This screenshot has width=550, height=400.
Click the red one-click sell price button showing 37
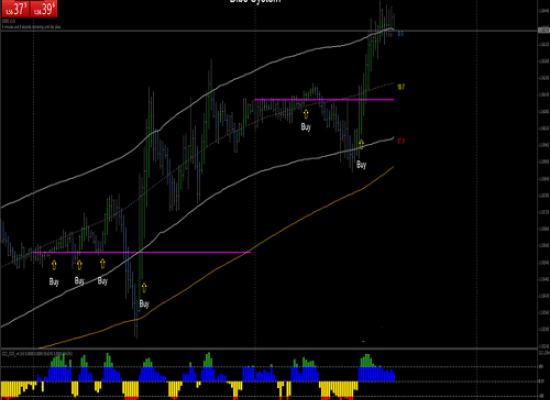(15, 8)
